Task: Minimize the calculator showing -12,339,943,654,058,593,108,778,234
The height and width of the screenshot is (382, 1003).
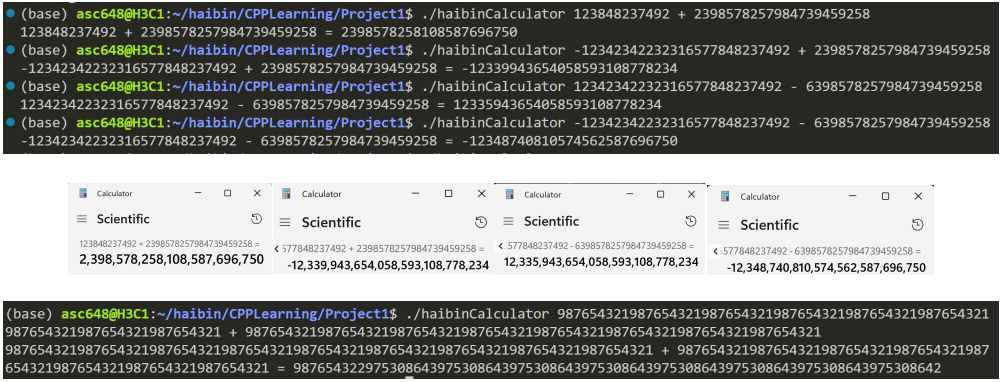Action: tap(416, 193)
